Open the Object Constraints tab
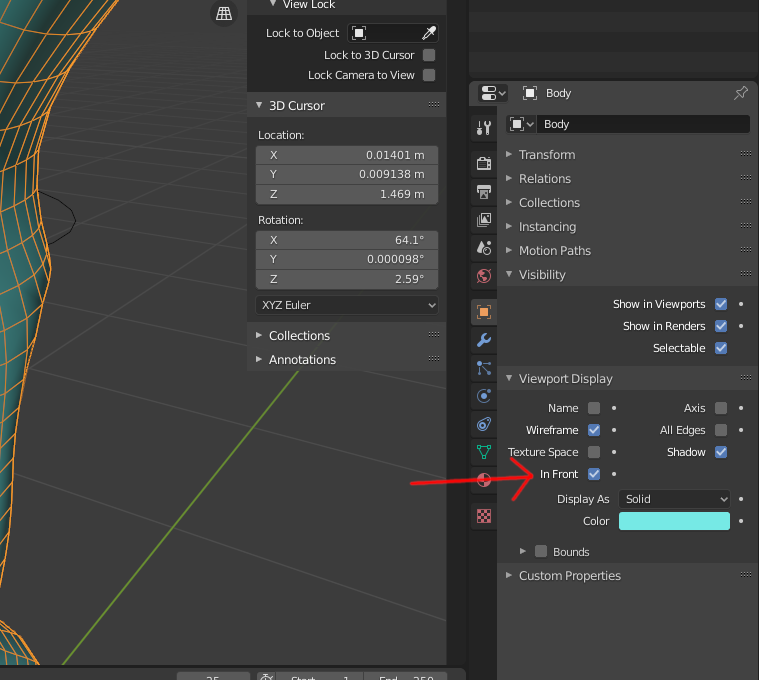Screen dimensions: 759x680 coord(484,424)
